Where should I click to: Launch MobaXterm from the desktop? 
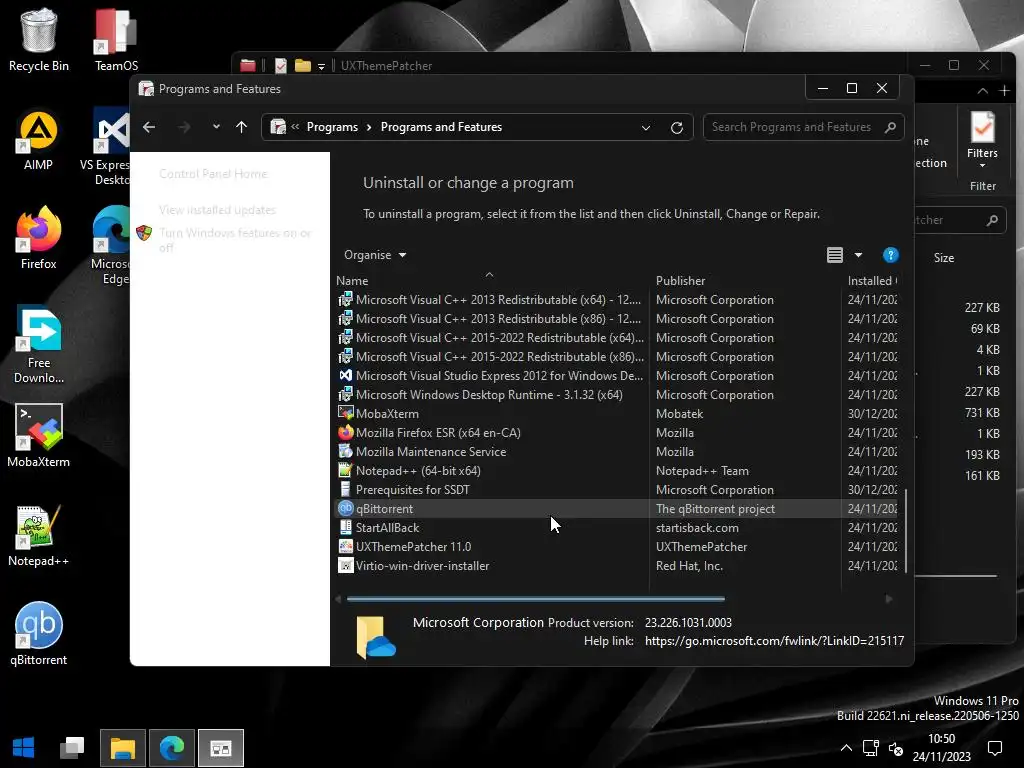(x=39, y=435)
